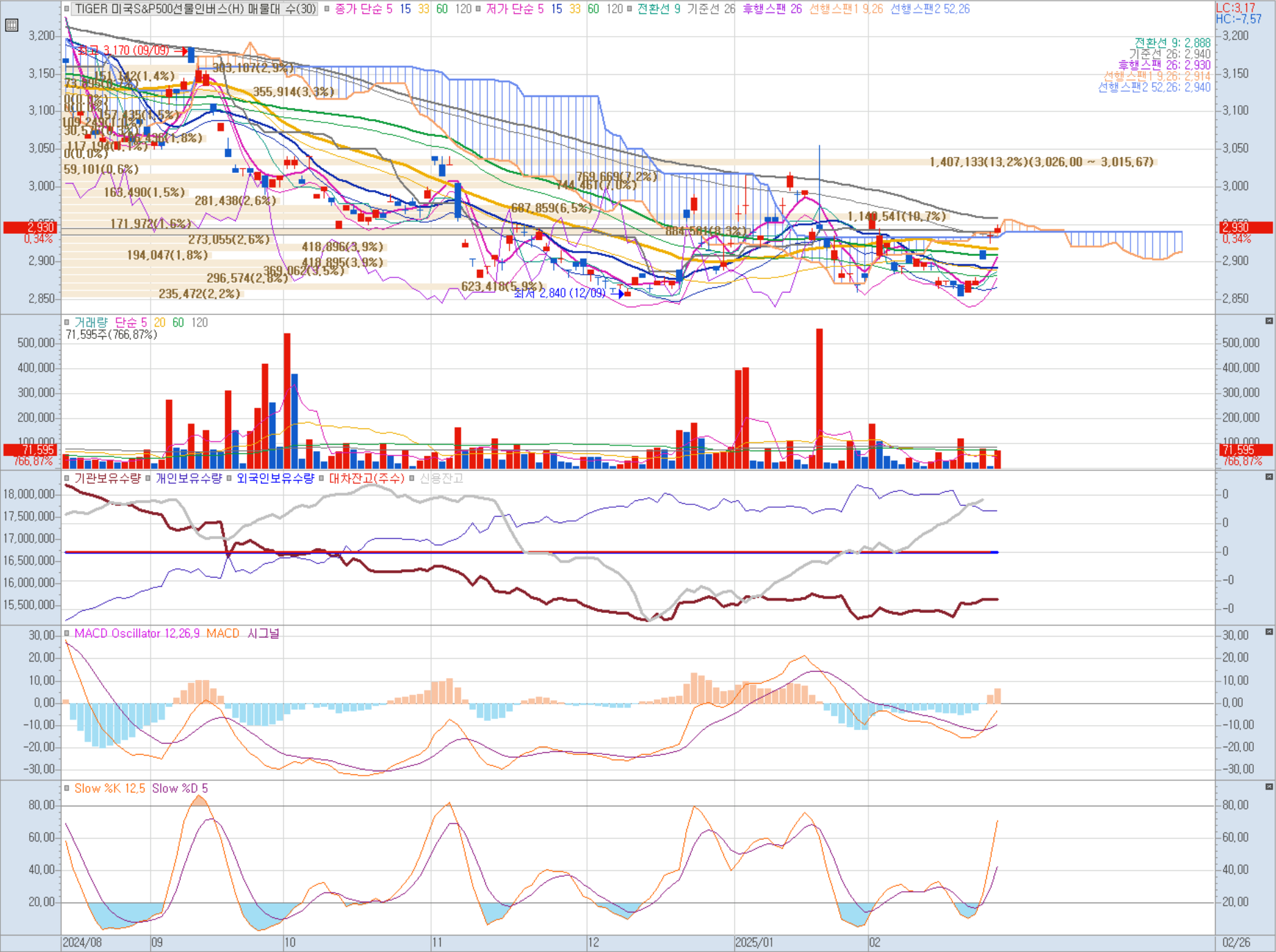
Task: Close the MACD Oscillator pane
Action: 1269,632
